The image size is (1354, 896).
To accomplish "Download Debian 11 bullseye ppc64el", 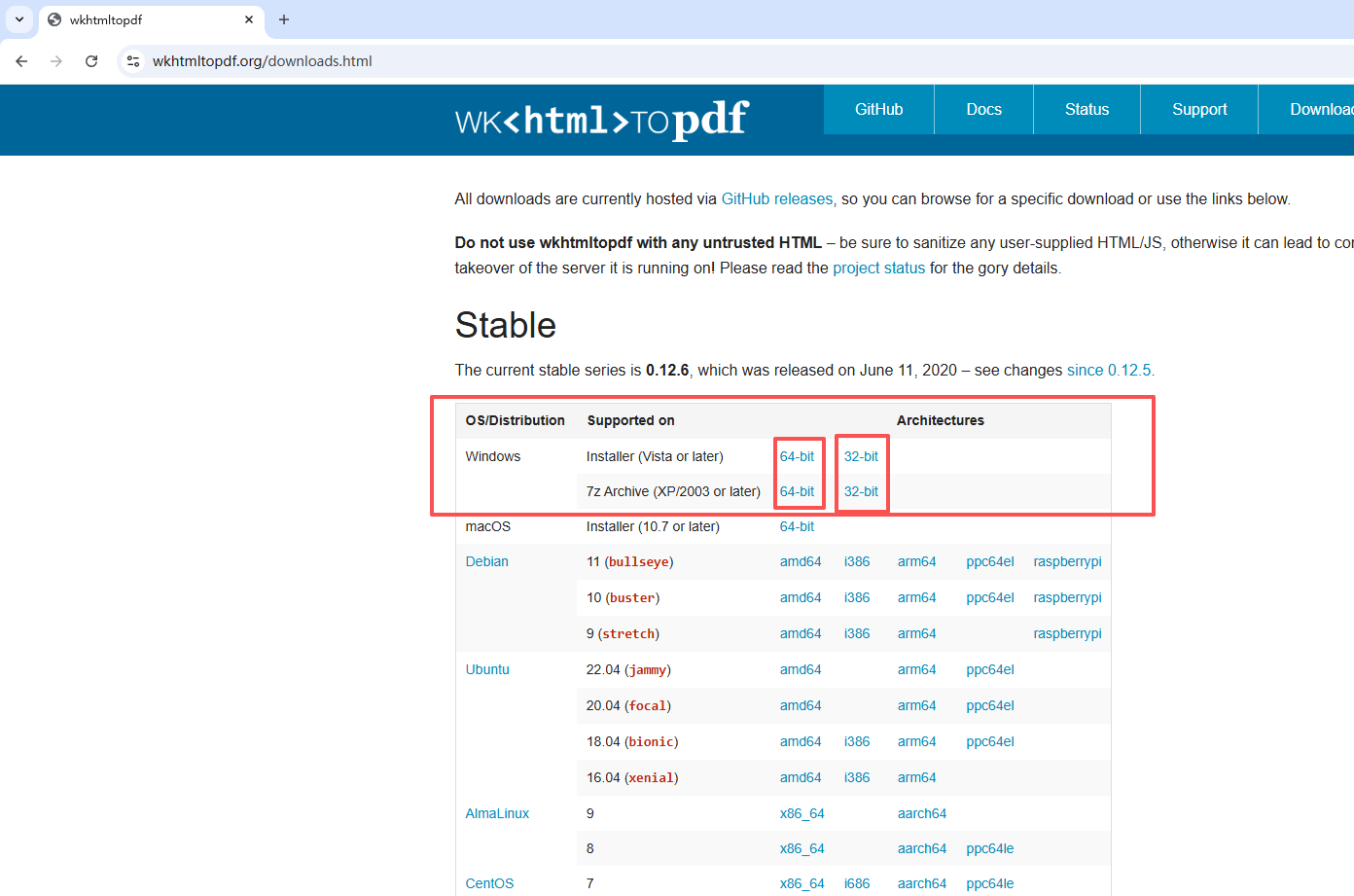I will [990, 561].
